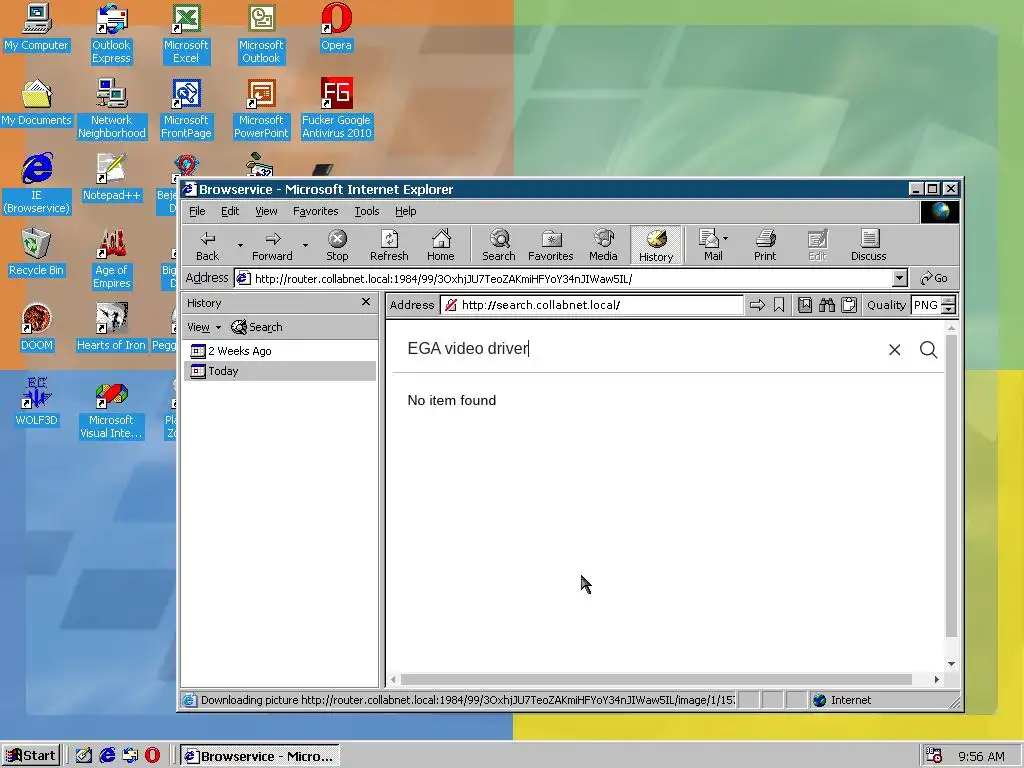Click the 9:56 AM tray clock
Screen dimensions: 1024x768
(x=981, y=756)
